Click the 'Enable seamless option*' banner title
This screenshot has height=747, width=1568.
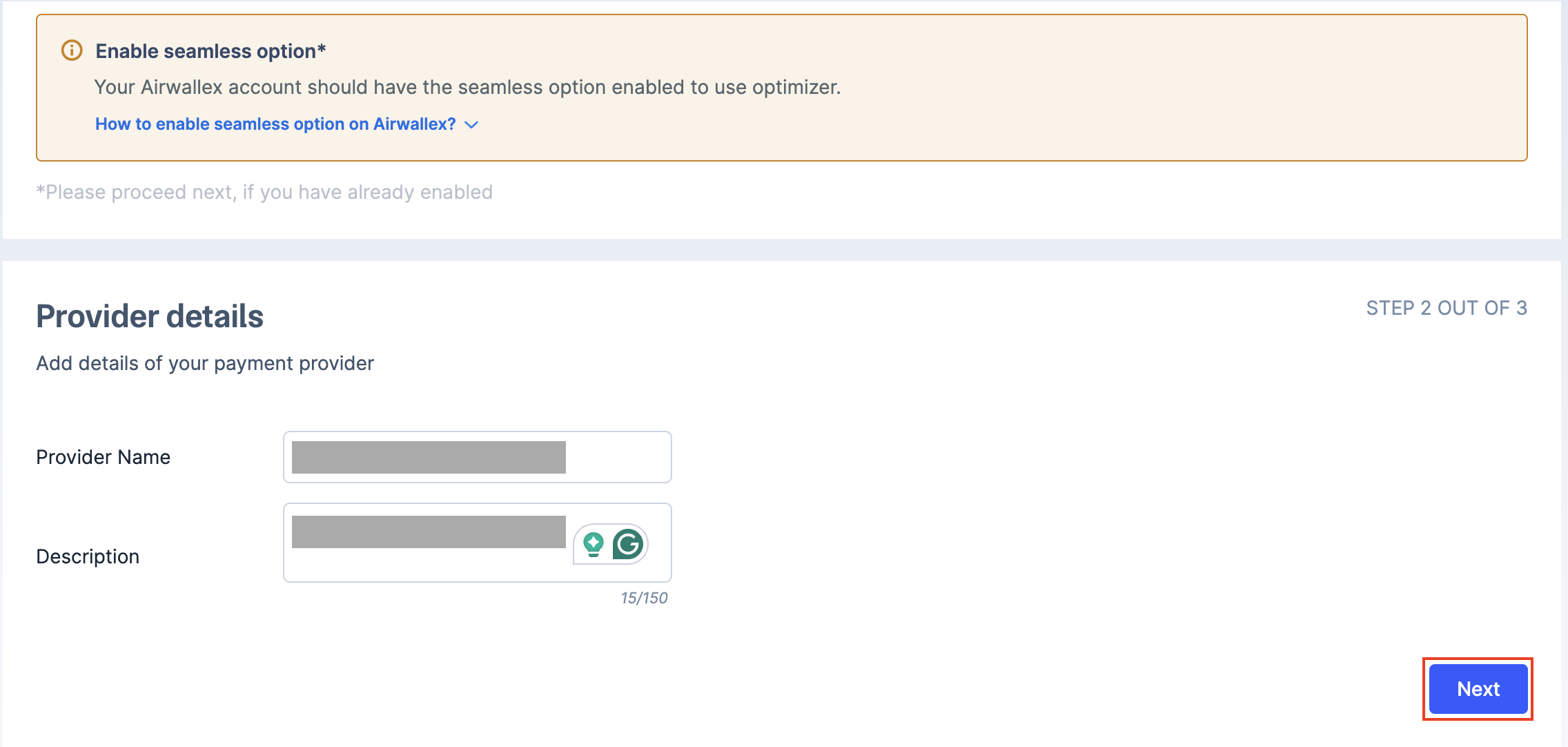(x=210, y=51)
